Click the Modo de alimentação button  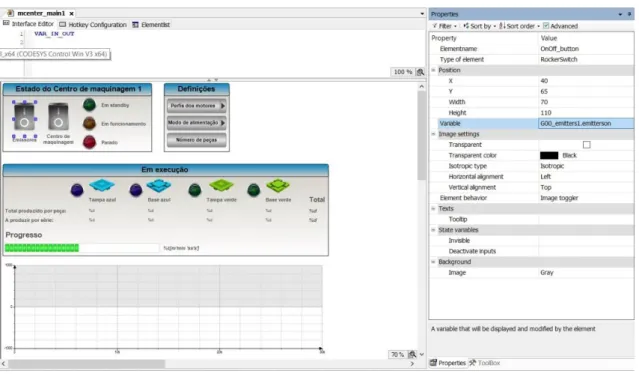[196, 123]
